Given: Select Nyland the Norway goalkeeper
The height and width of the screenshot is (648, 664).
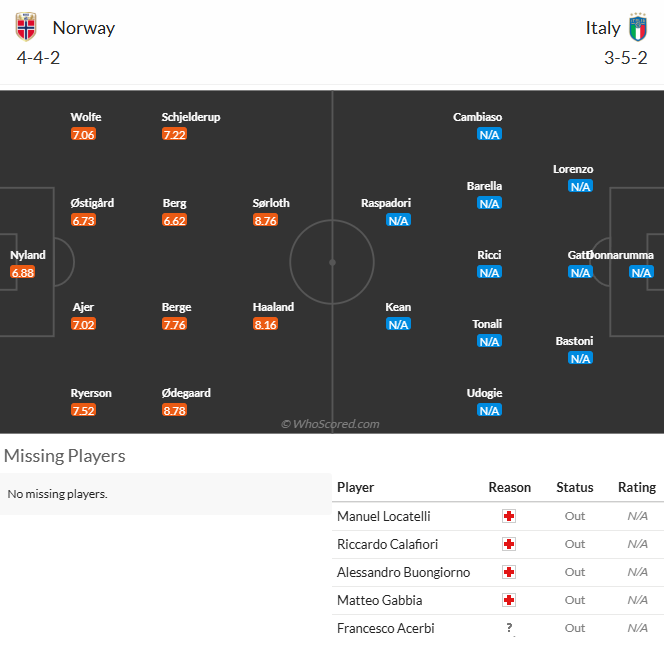Looking at the screenshot, I should tap(28, 255).
